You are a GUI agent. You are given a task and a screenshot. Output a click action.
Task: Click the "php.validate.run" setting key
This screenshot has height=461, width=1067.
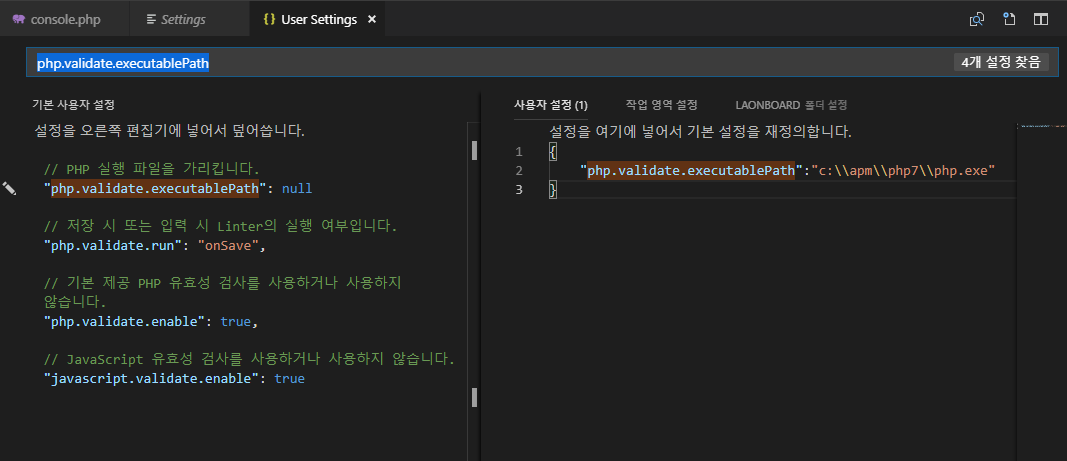(113, 245)
